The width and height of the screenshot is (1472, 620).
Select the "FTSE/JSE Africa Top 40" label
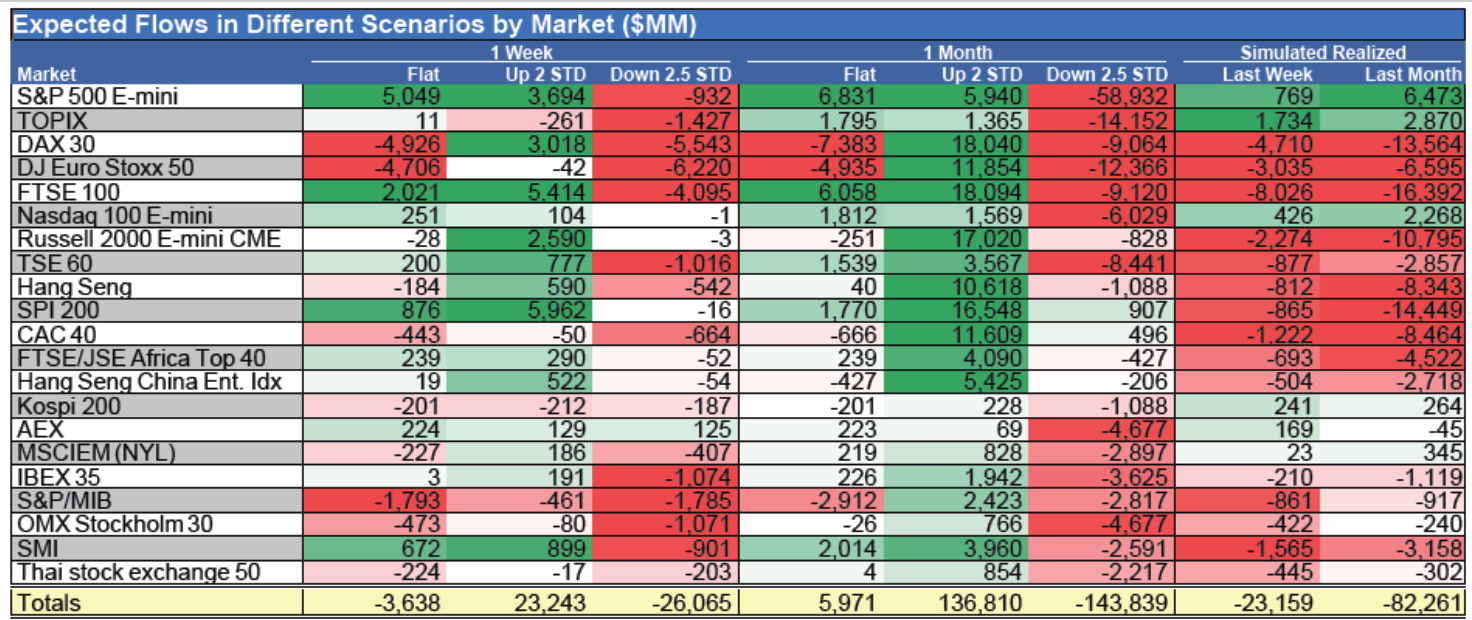[x=140, y=358]
